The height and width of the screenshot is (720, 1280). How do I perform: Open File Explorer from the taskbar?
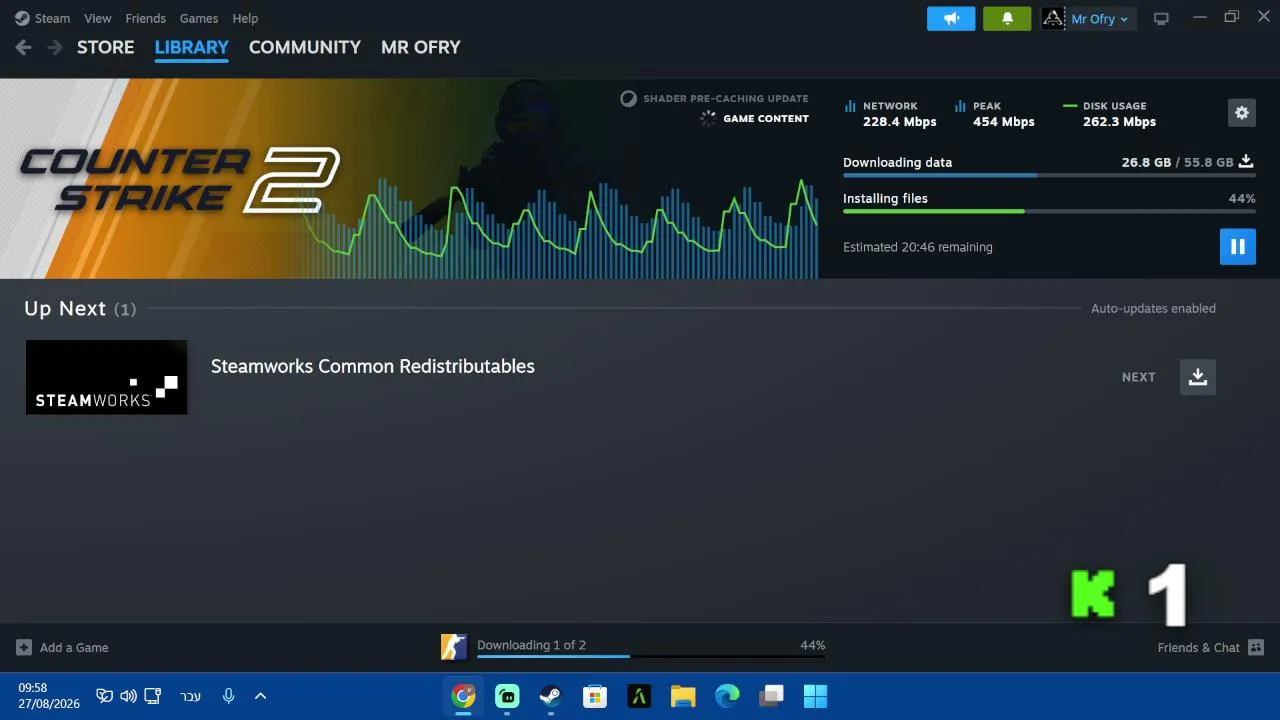(683, 696)
